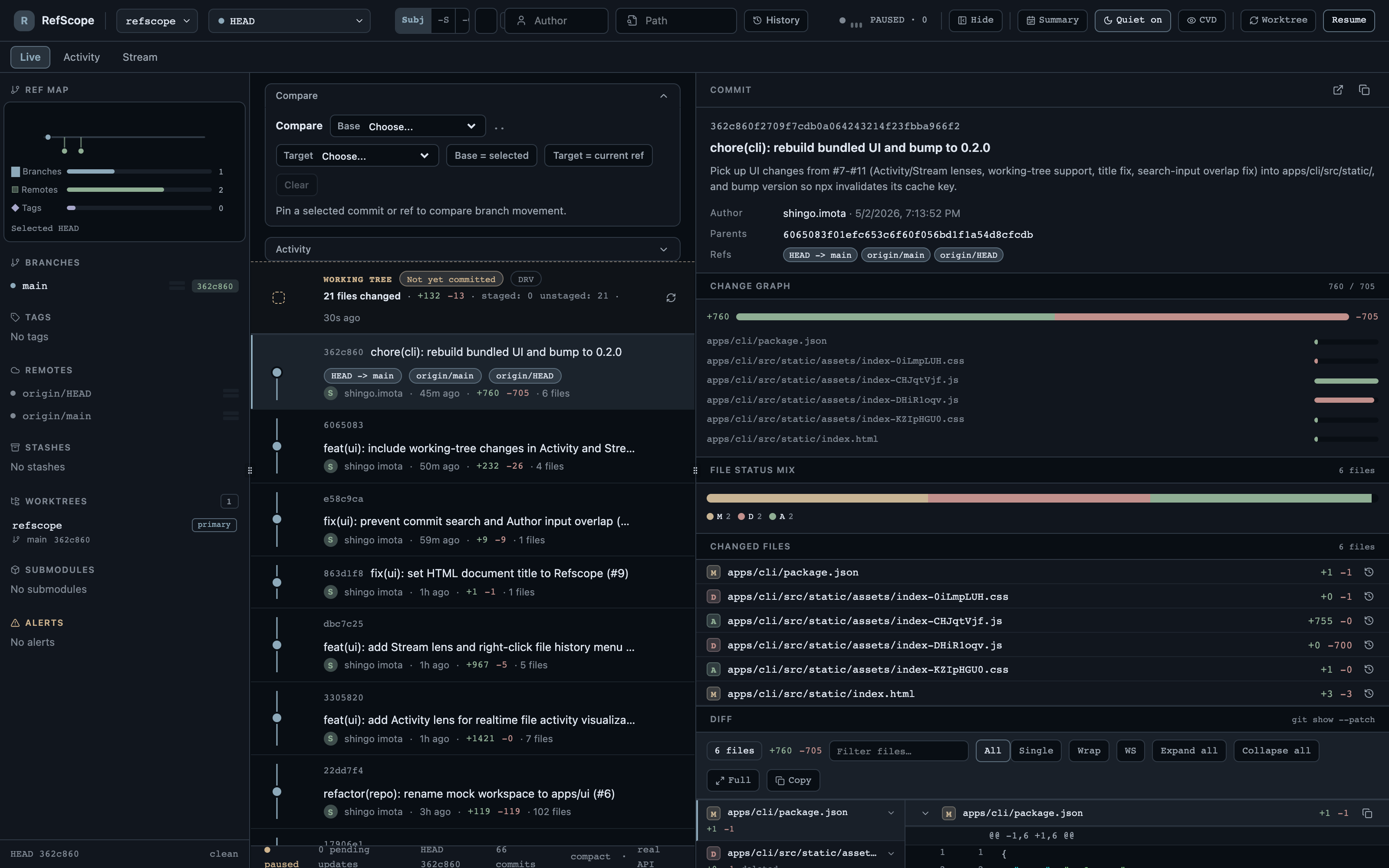Switch to the Activity tab

(x=82, y=57)
